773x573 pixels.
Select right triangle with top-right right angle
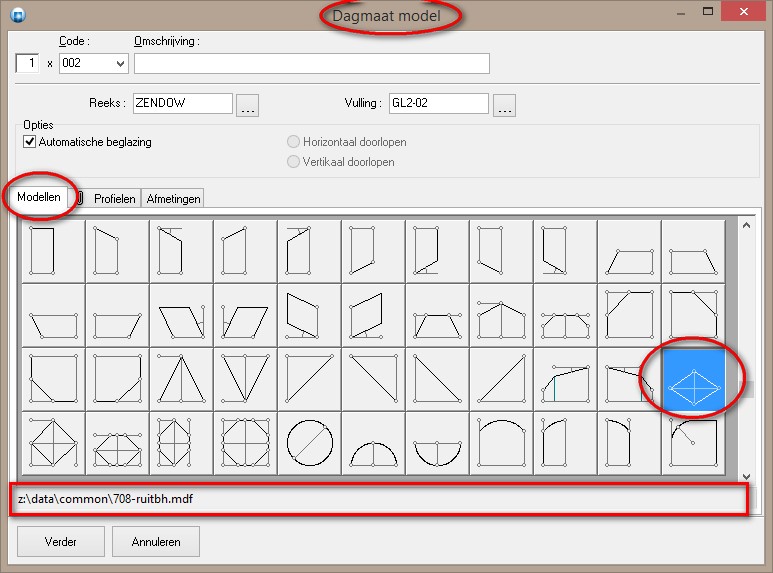click(374, 379)
